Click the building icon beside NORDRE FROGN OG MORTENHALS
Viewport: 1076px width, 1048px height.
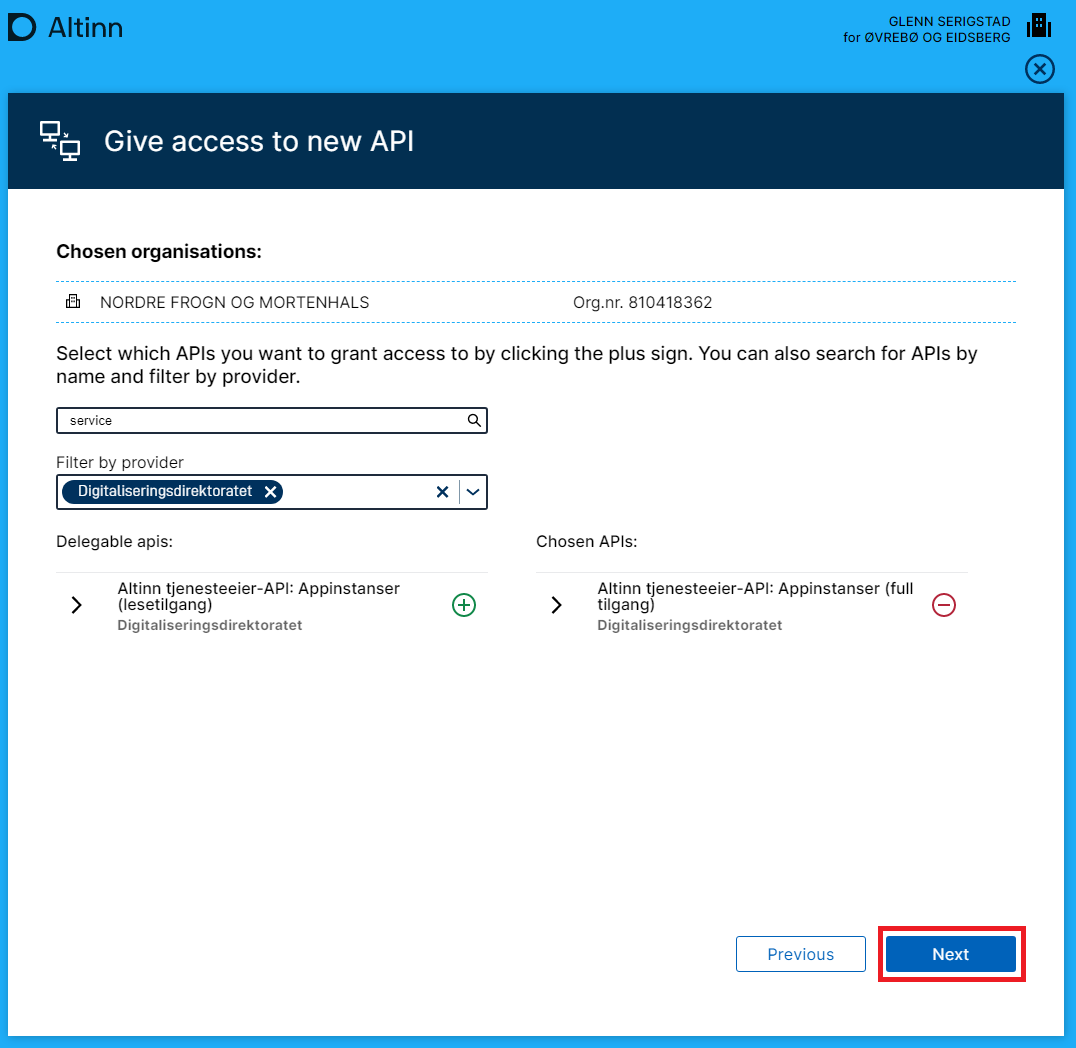[x=73, y=302]
